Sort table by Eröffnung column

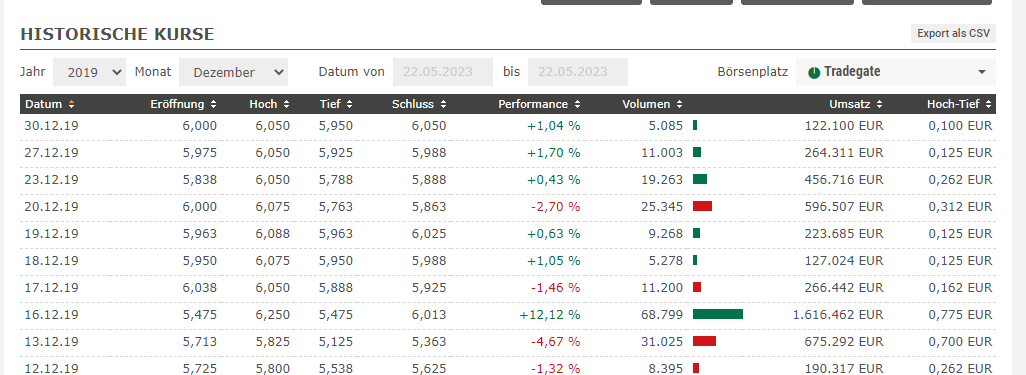tap(183, 104)
